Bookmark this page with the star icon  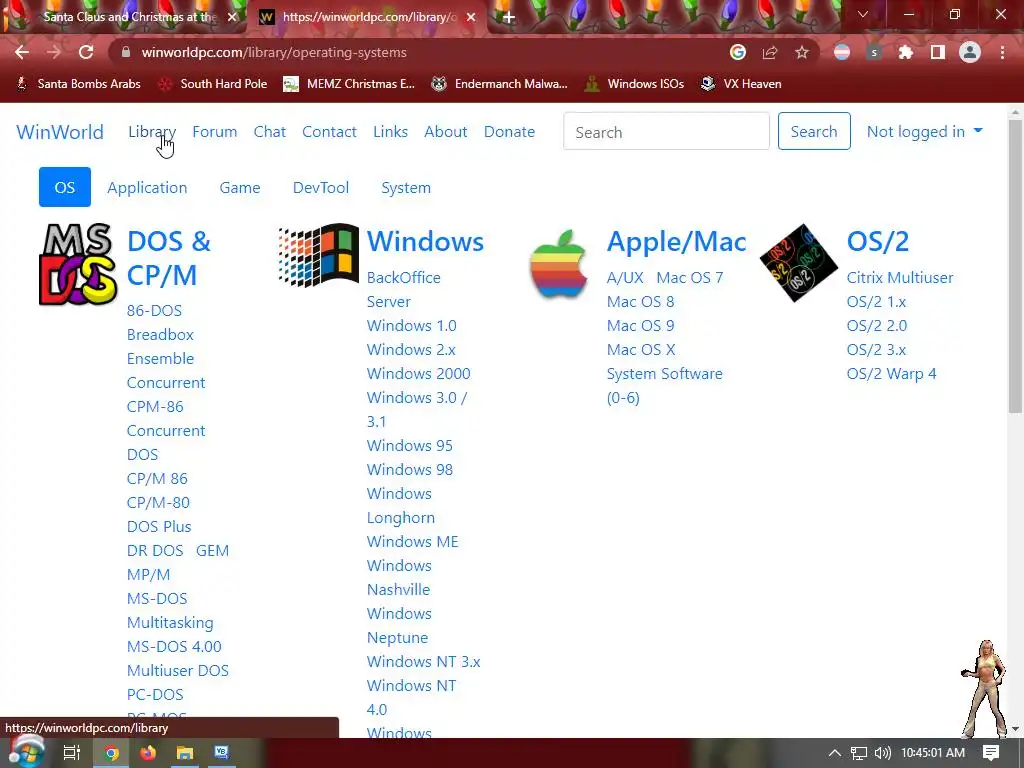tap(802, 52)
